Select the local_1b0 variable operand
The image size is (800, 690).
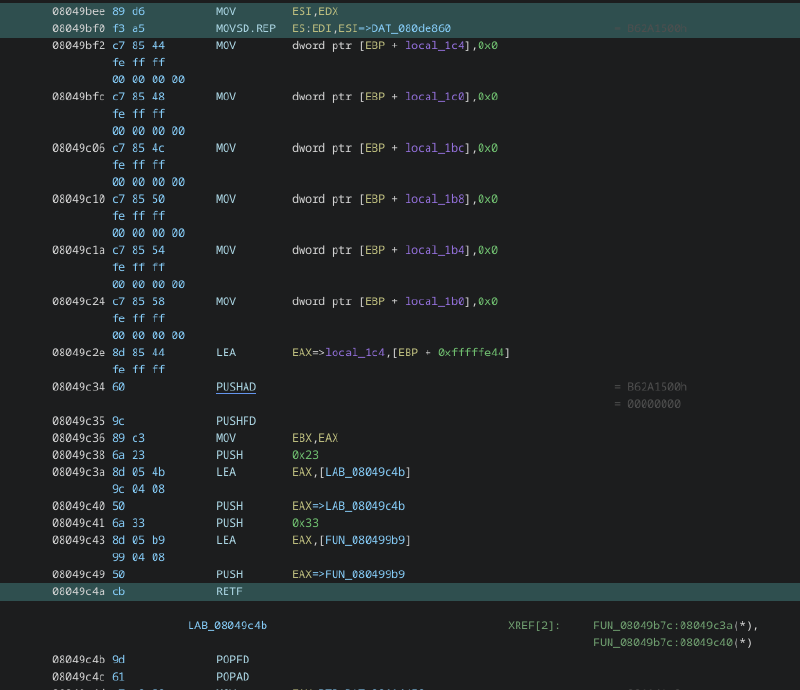(x=435, y=301)
